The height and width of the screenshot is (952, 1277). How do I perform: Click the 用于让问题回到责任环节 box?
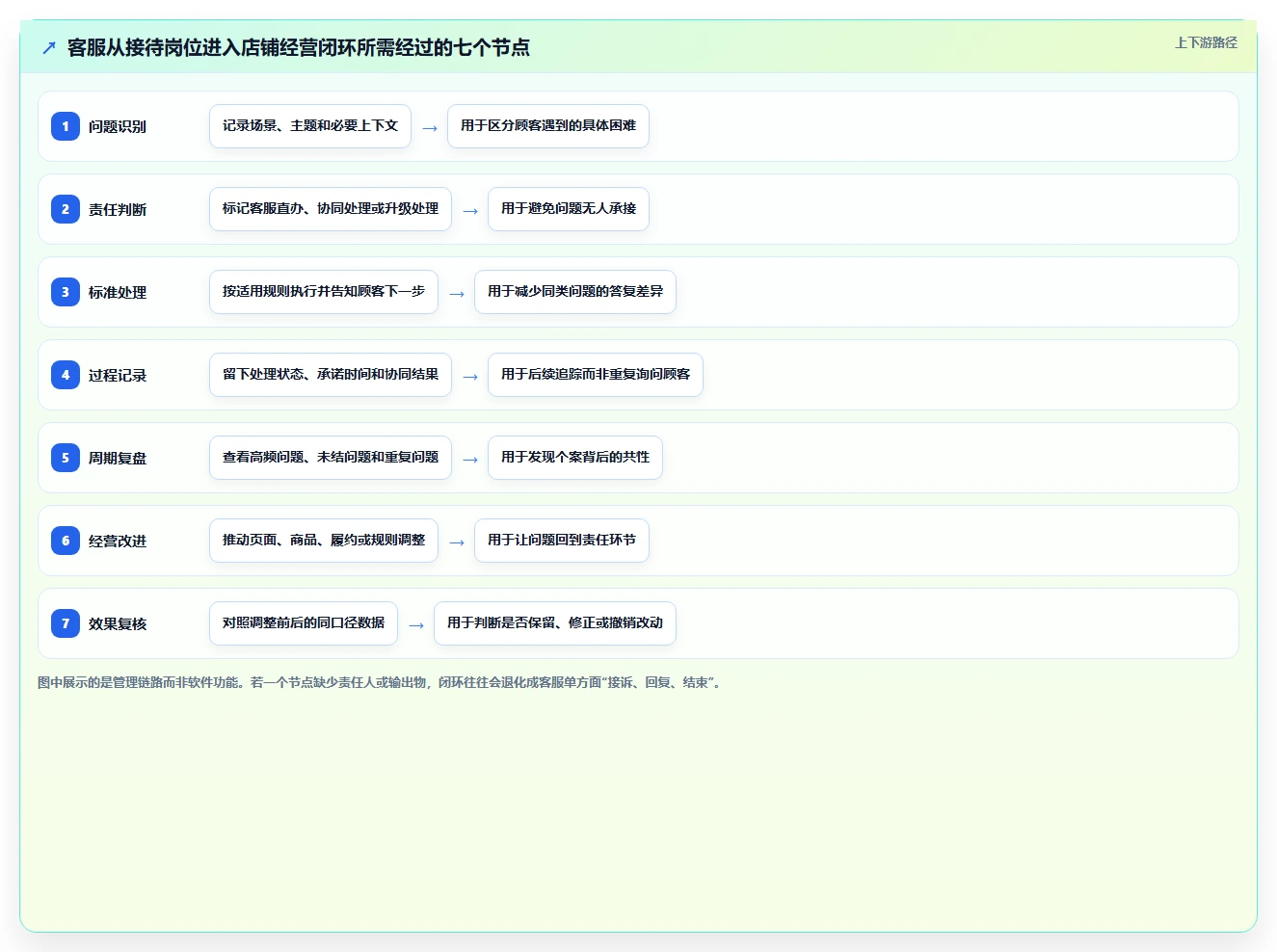(562, 541)
